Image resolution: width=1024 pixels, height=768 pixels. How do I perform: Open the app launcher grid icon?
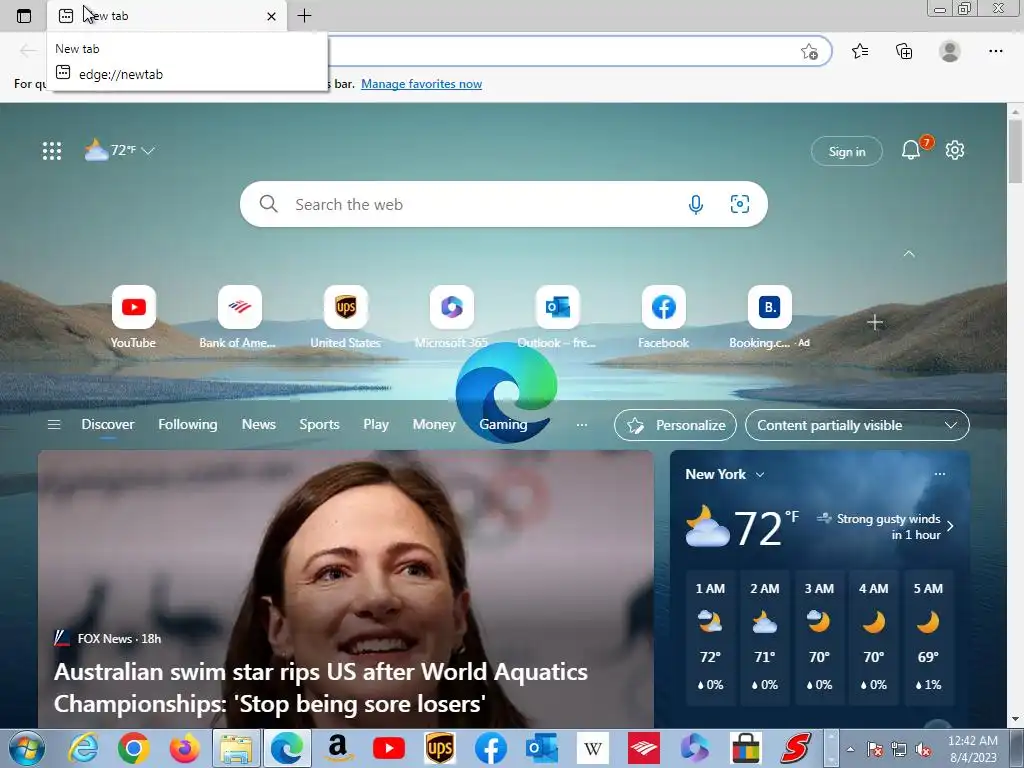tap(52, 151)
